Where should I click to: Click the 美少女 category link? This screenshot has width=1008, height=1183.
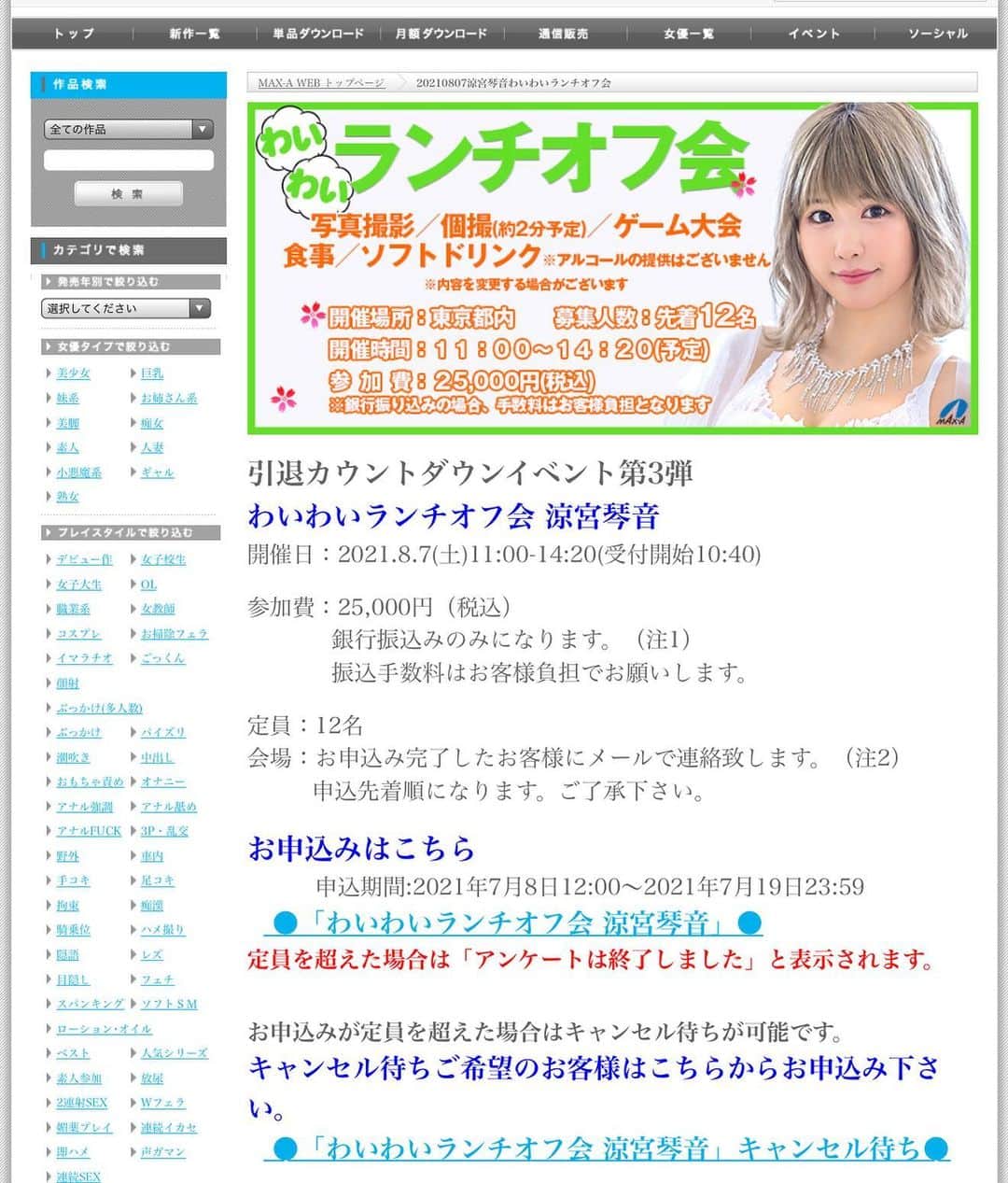point(73,373)
